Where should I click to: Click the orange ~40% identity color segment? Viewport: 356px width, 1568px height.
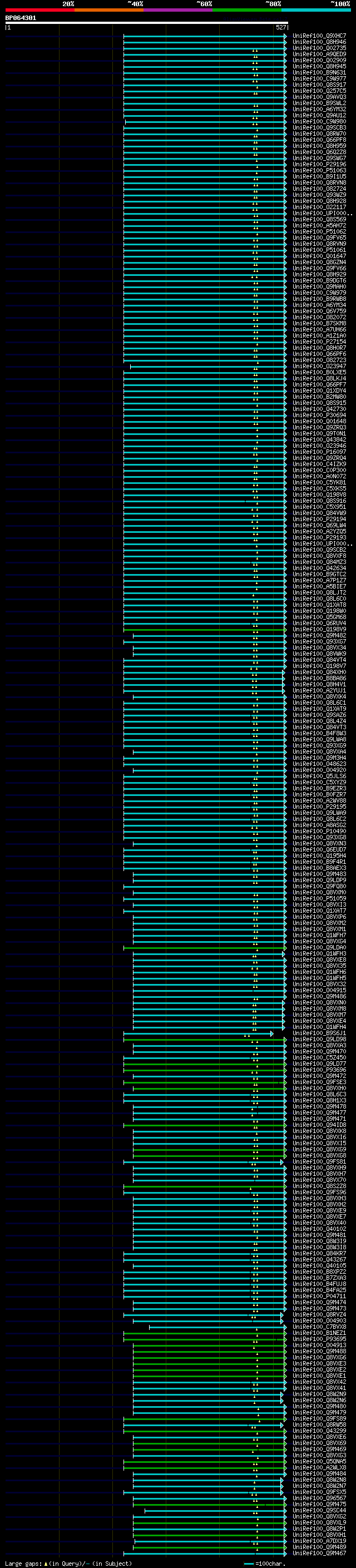click(x=109, y=10)
